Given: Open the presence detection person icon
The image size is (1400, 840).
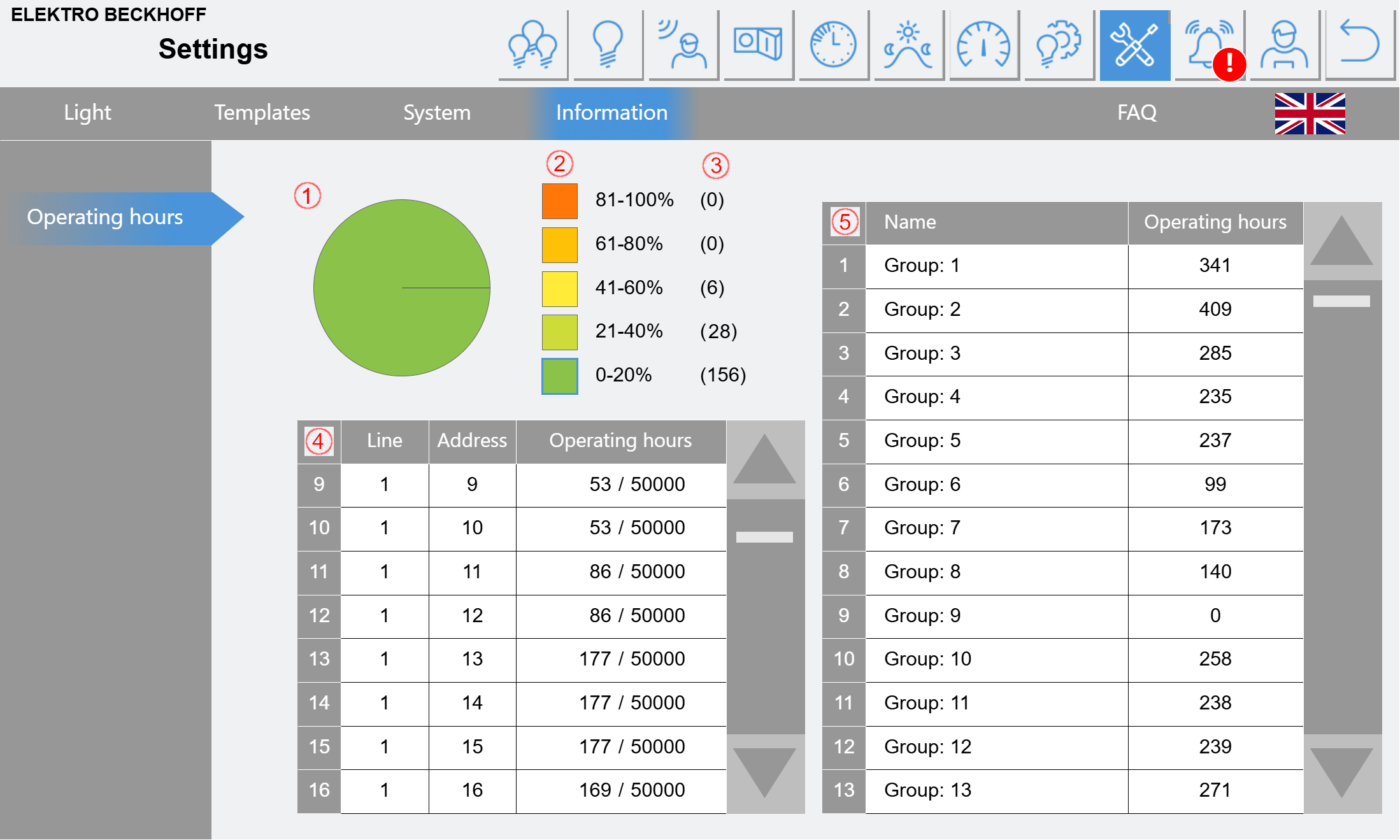Looking at the screenshot, I should [683, 45].
